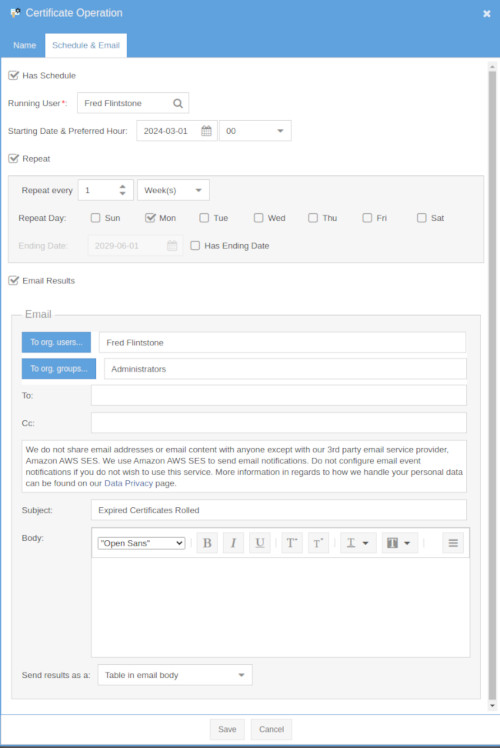Check the Tue repeat day checkbox
Image resolution: width=500 pixels, height=748 pixels.
(204, 218)
